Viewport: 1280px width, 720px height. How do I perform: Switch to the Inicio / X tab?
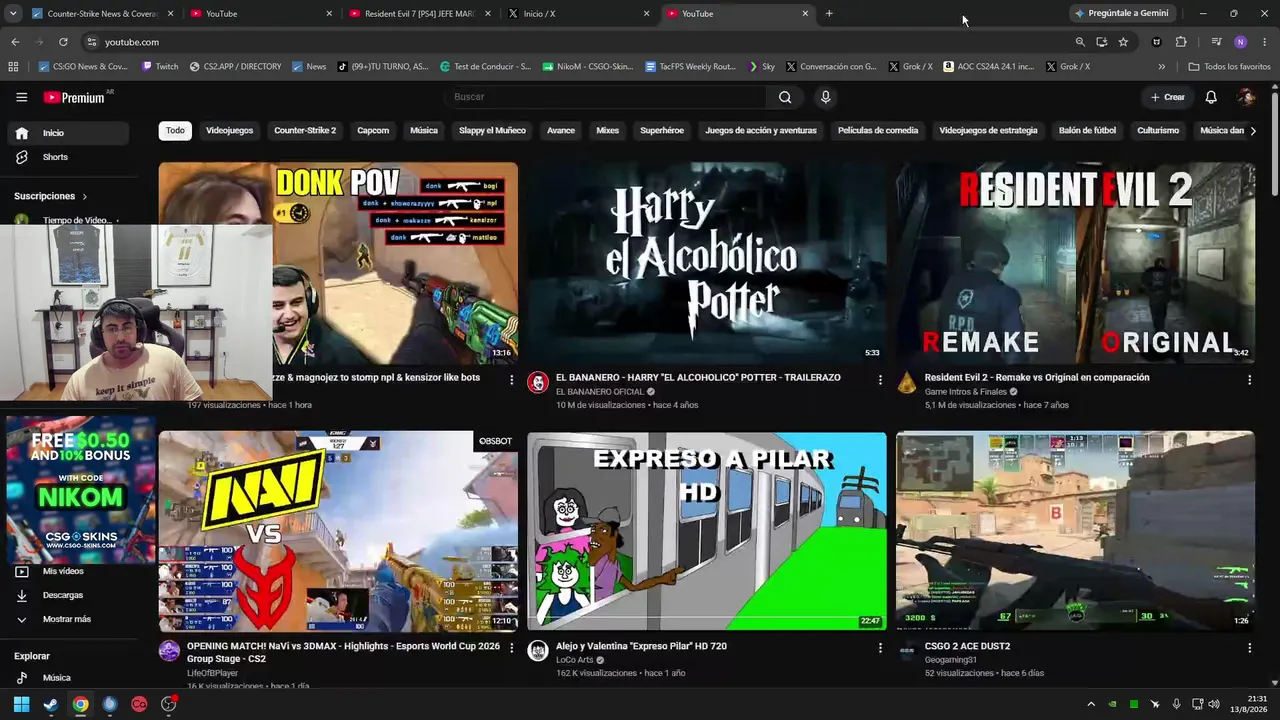click(578, 14)
